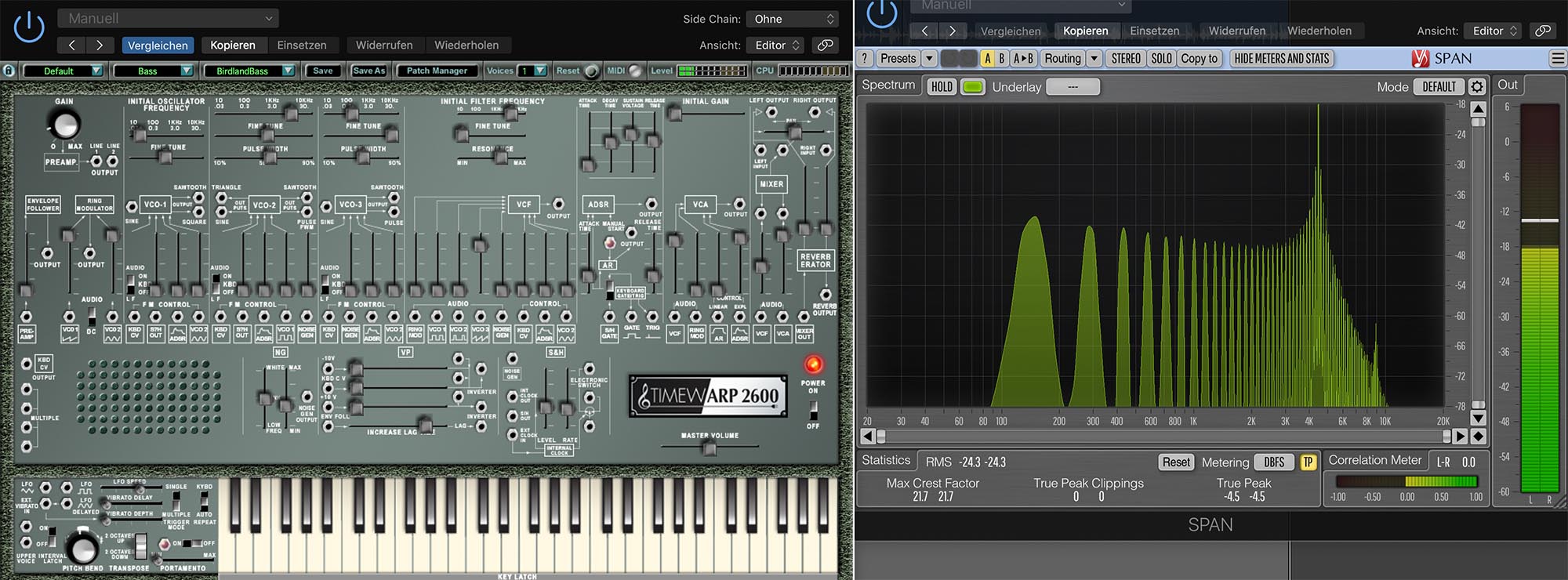
Task: Click the Copy to button
Action: click(x=1200, y=58)
